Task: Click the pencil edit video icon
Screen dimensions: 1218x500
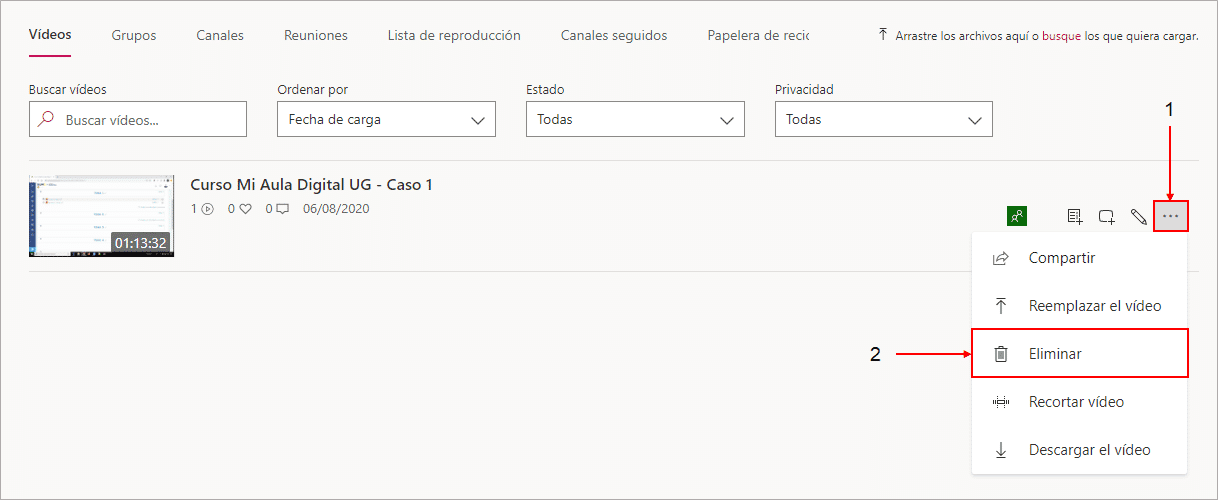Action: click(x=1138, y=216)
